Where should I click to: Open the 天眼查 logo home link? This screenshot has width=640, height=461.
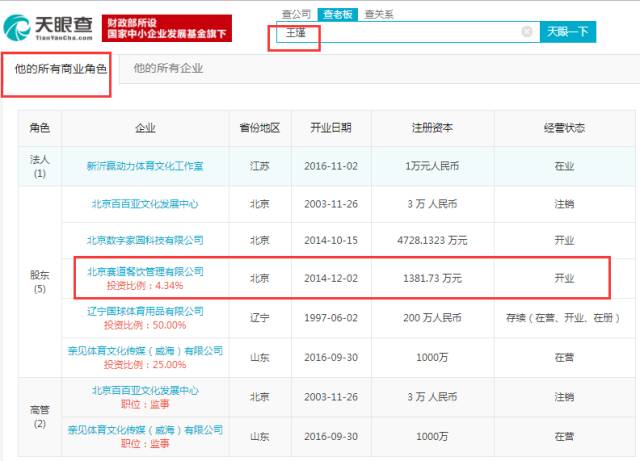pos(48,27)
